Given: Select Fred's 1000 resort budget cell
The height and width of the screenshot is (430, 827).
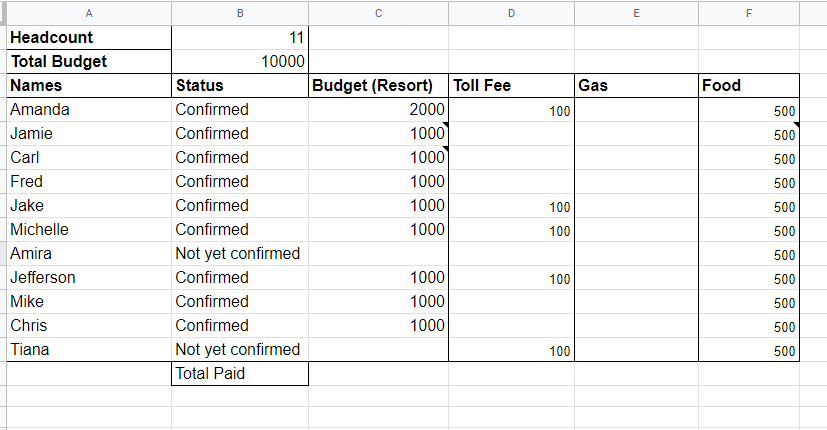Looking at the screenshot, I should click(x=379, y=181).
